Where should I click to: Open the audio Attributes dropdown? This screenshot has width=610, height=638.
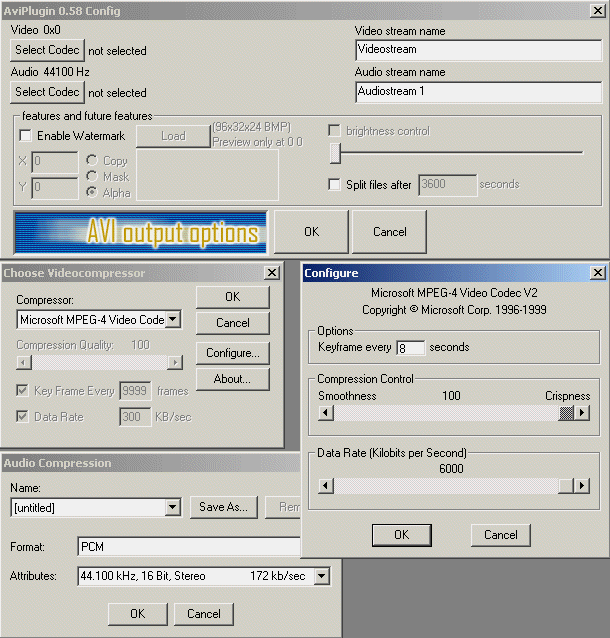click(x=321, y=576)
